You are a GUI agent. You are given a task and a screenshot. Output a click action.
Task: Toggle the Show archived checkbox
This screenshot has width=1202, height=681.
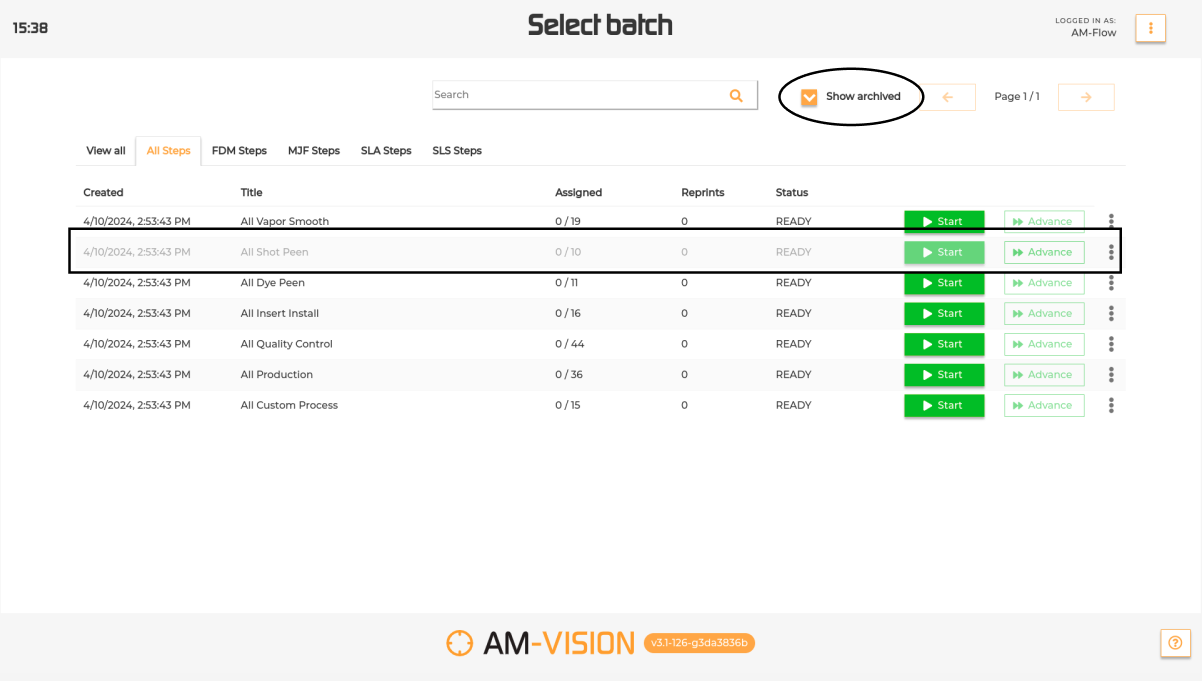[809, 97]
